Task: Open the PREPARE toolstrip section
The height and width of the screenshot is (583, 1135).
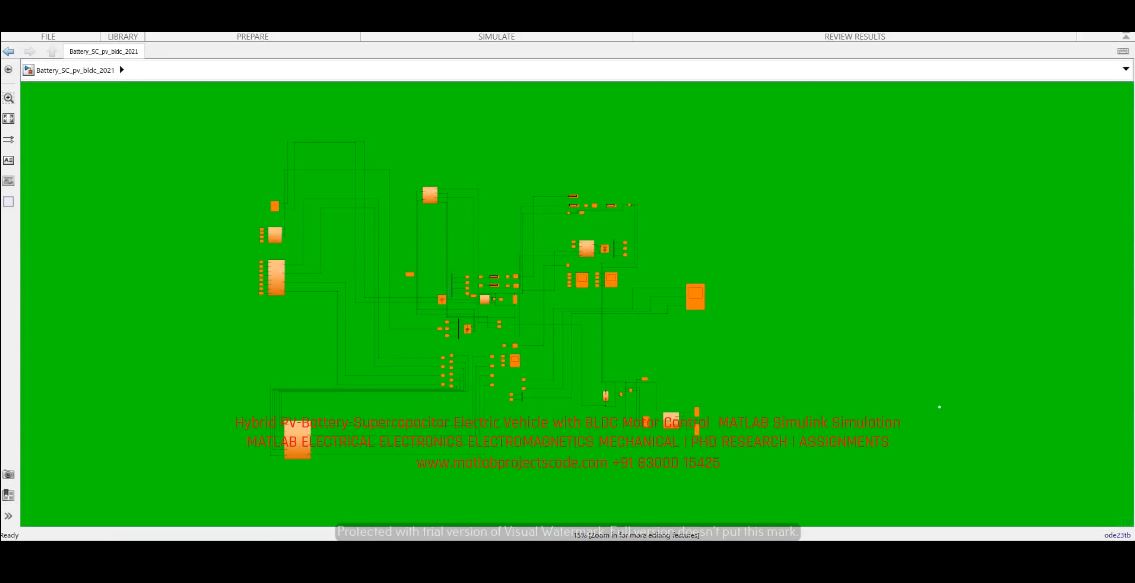Action: click(253, 36)
